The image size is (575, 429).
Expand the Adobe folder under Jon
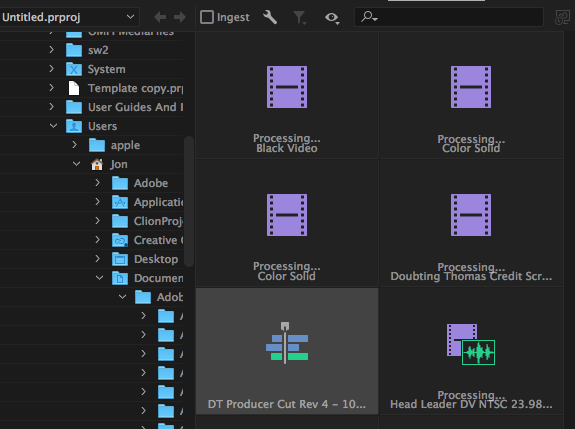point(98,183)
